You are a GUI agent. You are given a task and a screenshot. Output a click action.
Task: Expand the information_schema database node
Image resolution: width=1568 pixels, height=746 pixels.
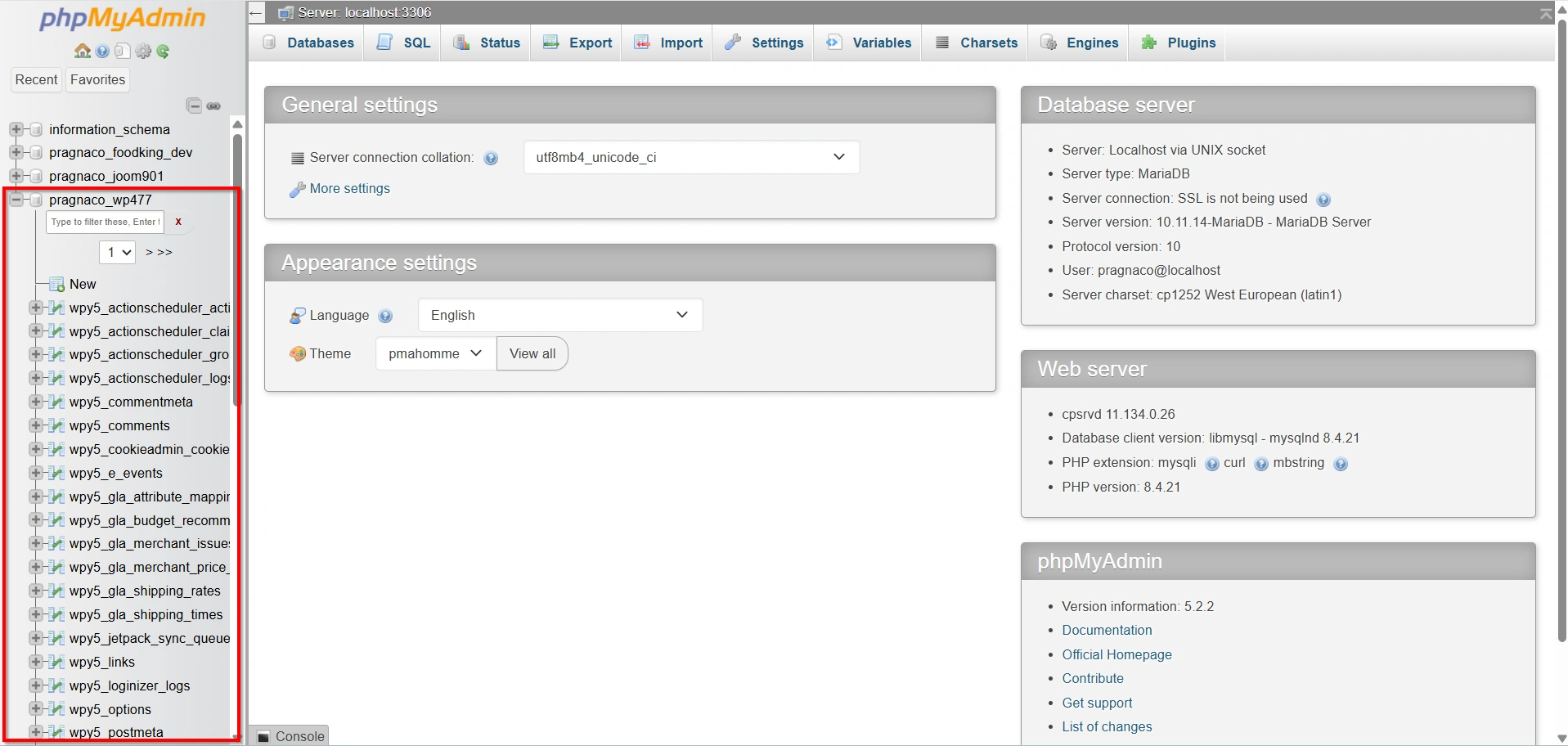point(16,129)
